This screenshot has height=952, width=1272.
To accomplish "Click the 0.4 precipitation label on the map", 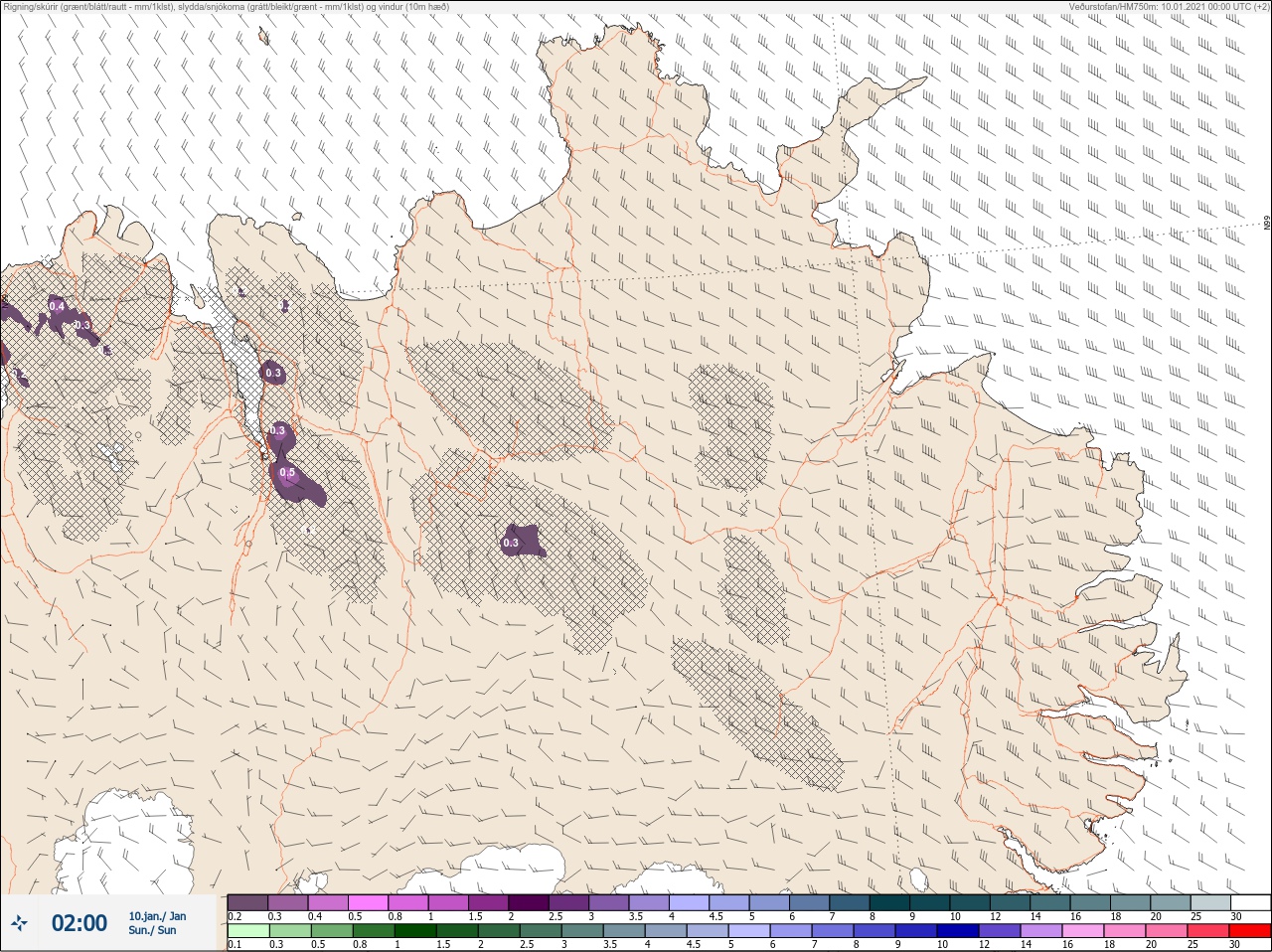I will 57,307.
